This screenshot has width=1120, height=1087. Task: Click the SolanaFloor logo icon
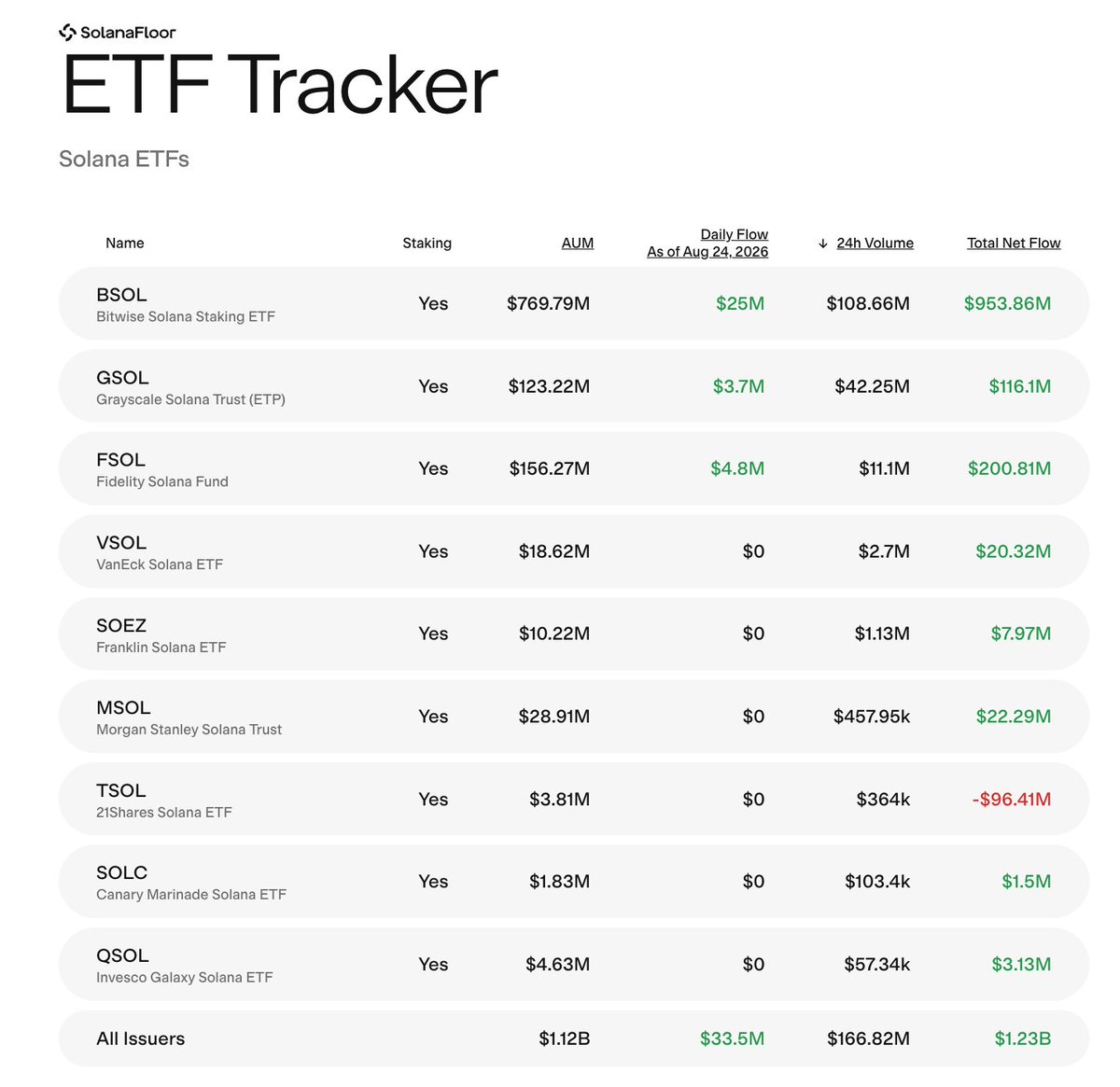pyautogui.click(x=67, y=33)
